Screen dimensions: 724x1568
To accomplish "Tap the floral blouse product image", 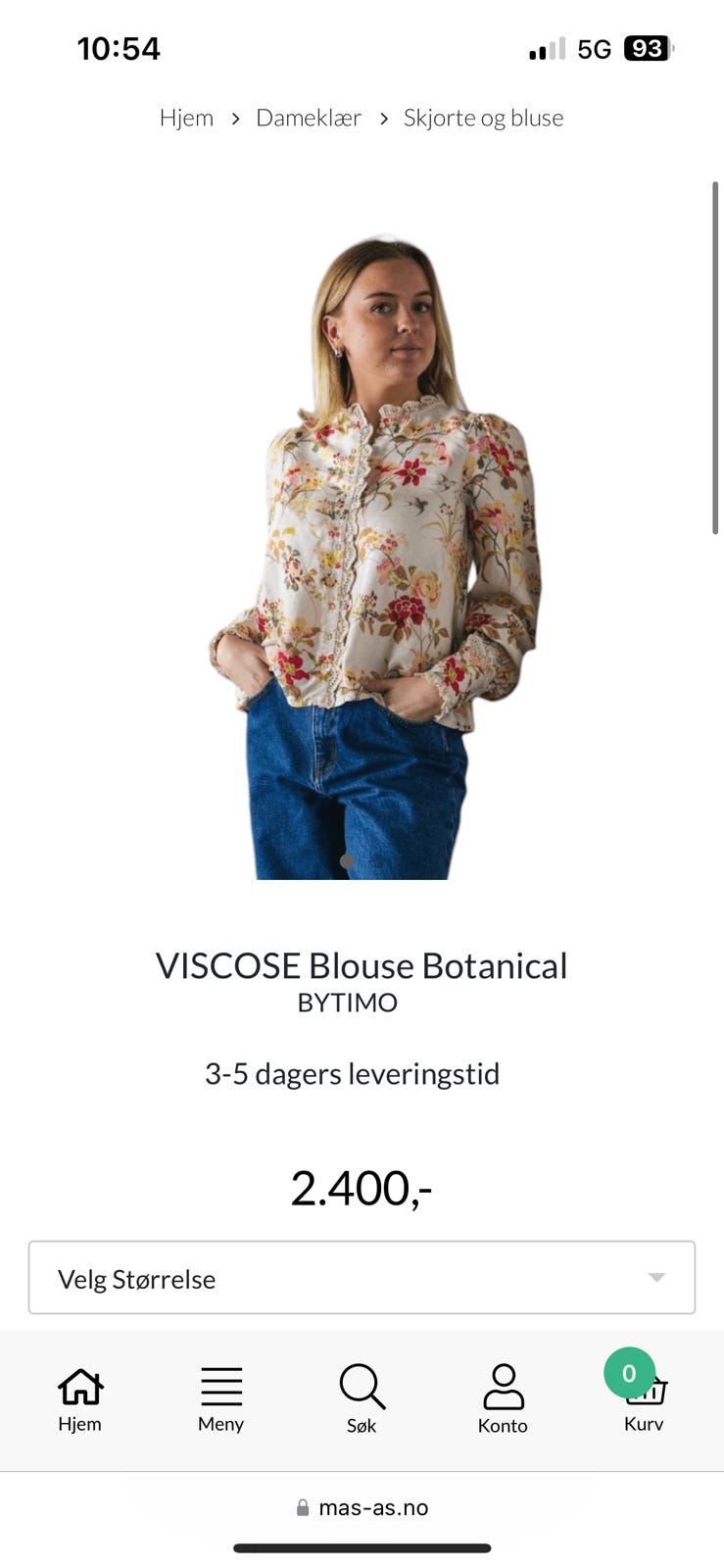I will [x=373, y=557].
